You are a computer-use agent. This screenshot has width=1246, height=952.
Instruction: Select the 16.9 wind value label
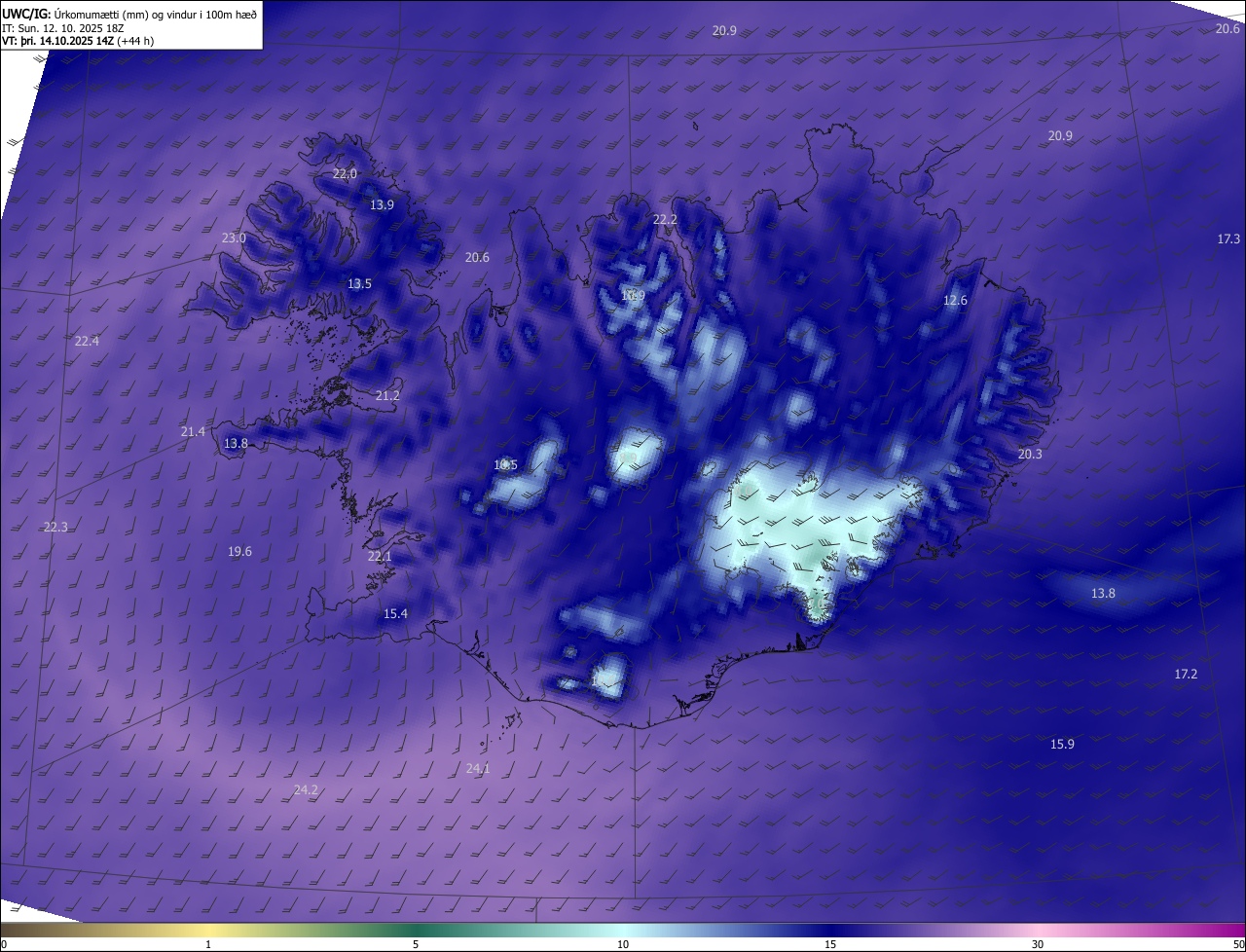click(x=633, y=296)
